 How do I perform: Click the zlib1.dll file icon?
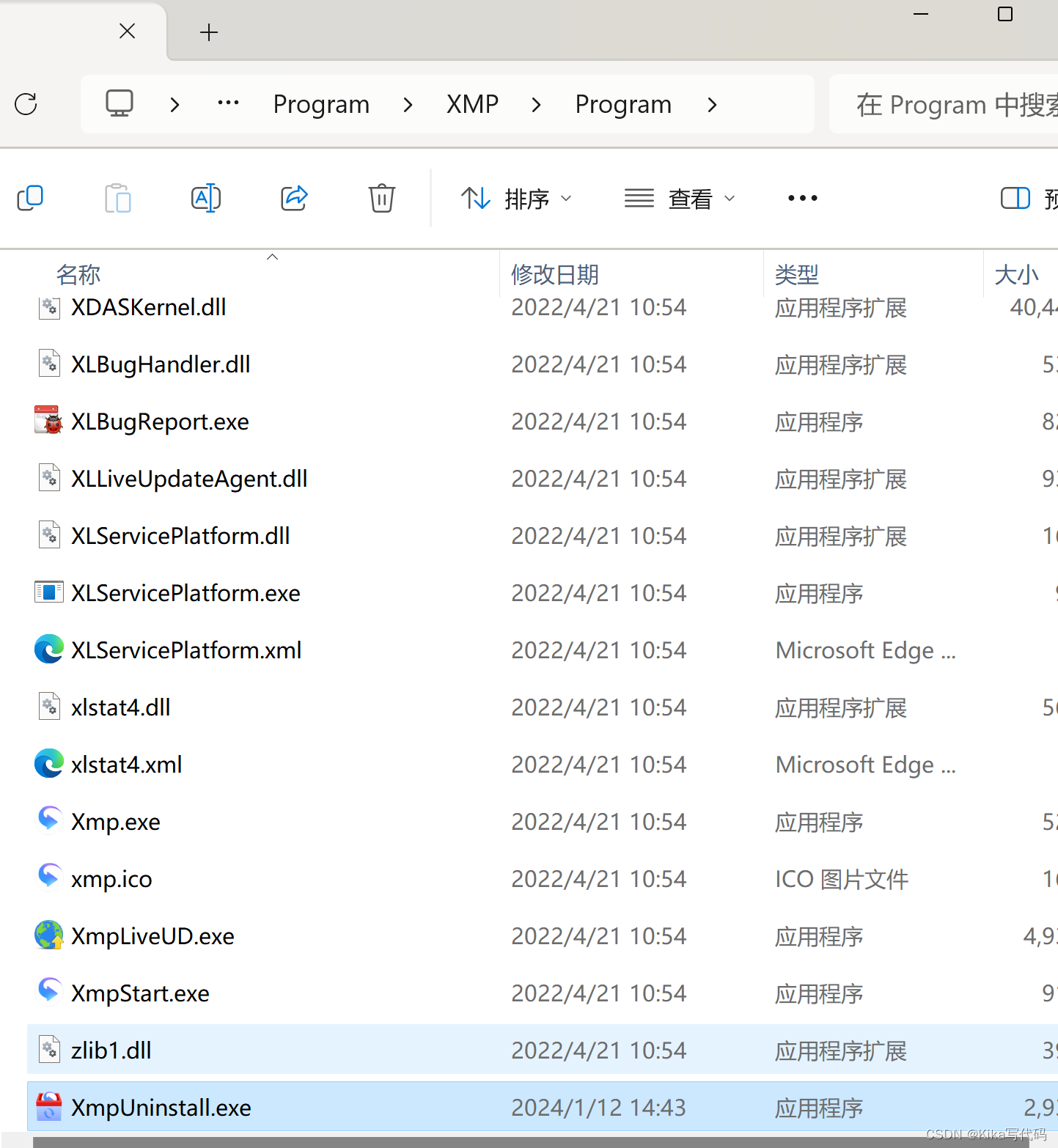pos(49,1050)
